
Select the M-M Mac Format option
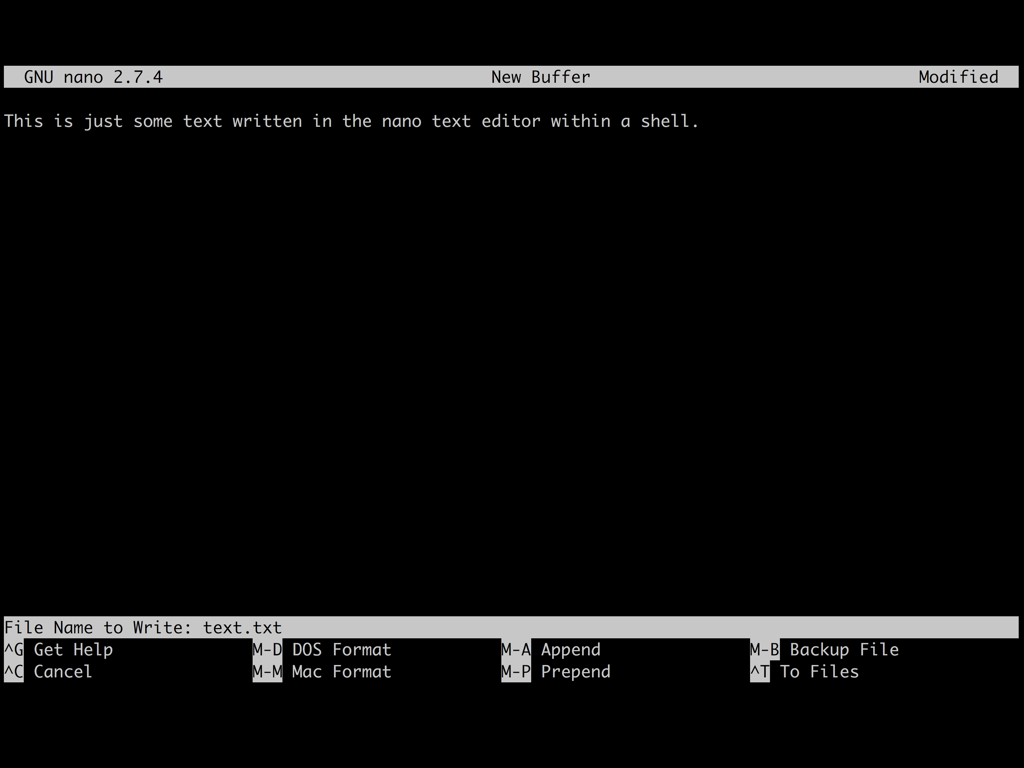(x=322, y=671)
